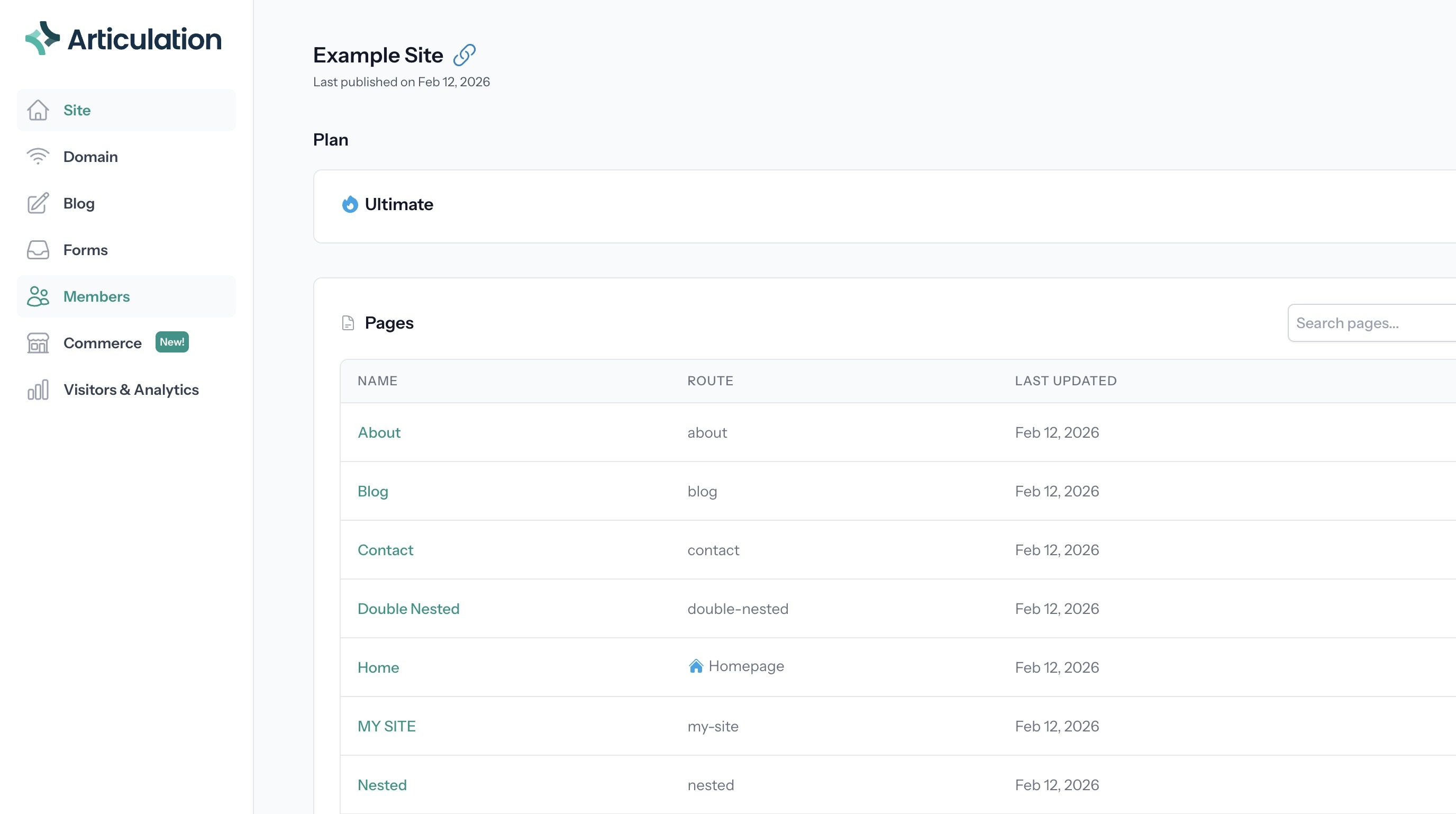Click the Pages document icon
1456x814 pixels.
click(348, 323)
